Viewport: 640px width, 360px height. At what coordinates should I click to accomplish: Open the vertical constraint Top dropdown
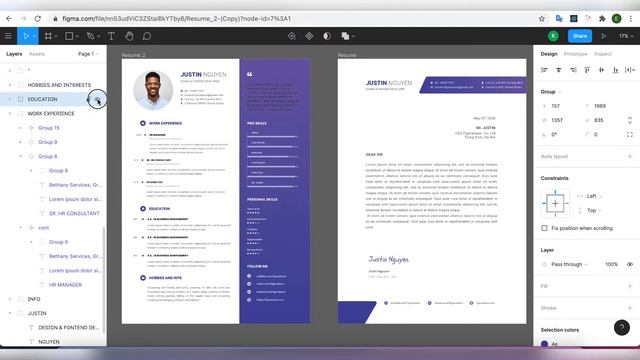coord(594,210)
